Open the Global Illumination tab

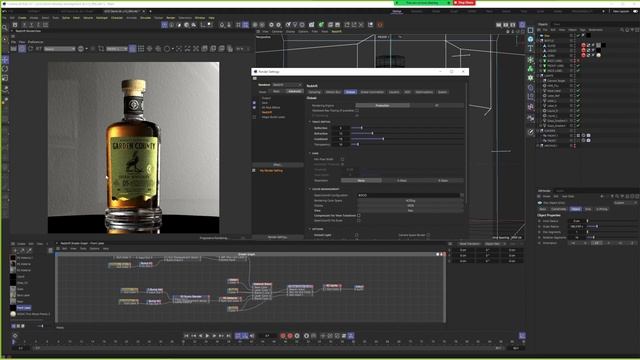(x=372, y=92)
